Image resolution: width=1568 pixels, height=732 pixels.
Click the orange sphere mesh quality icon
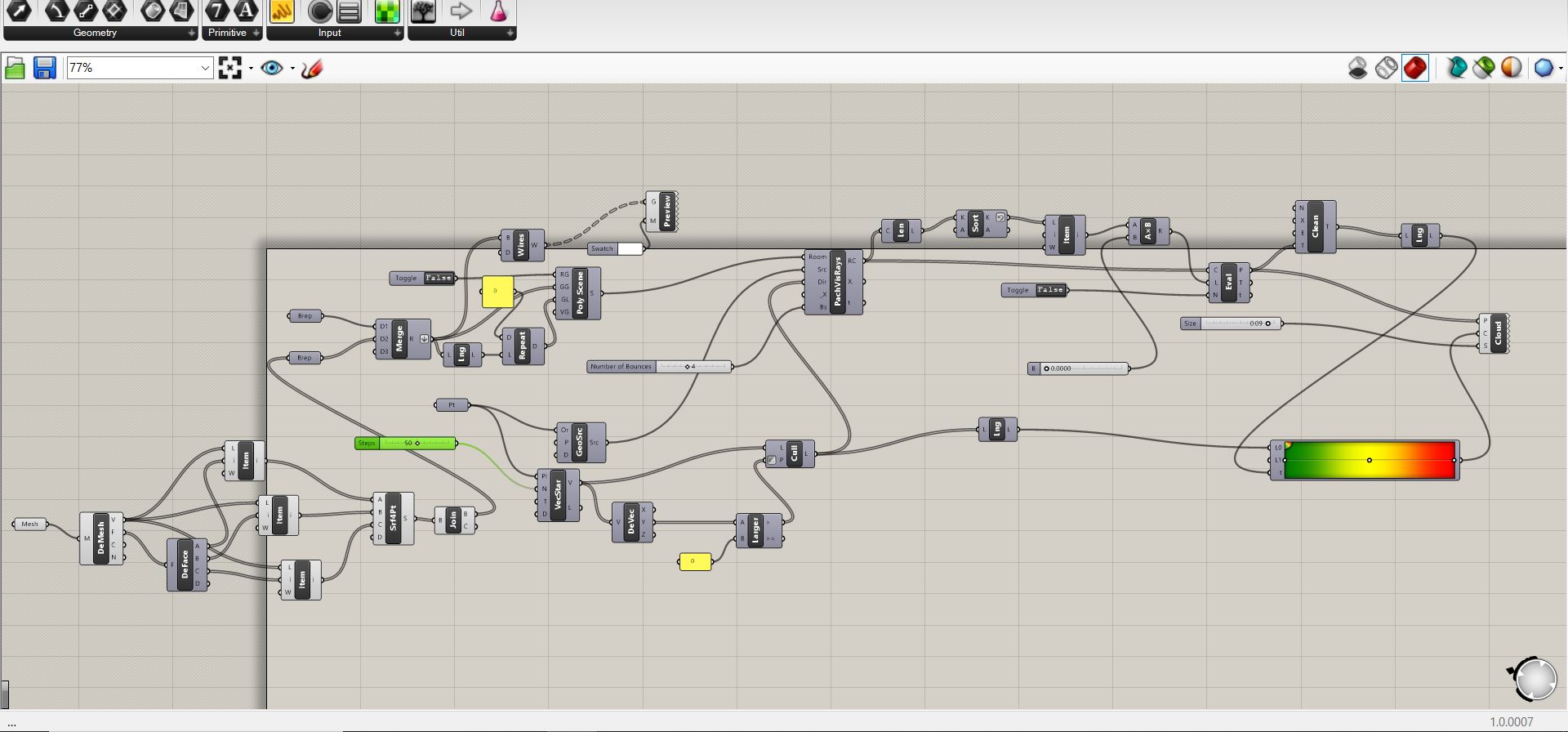(1512, 68)
